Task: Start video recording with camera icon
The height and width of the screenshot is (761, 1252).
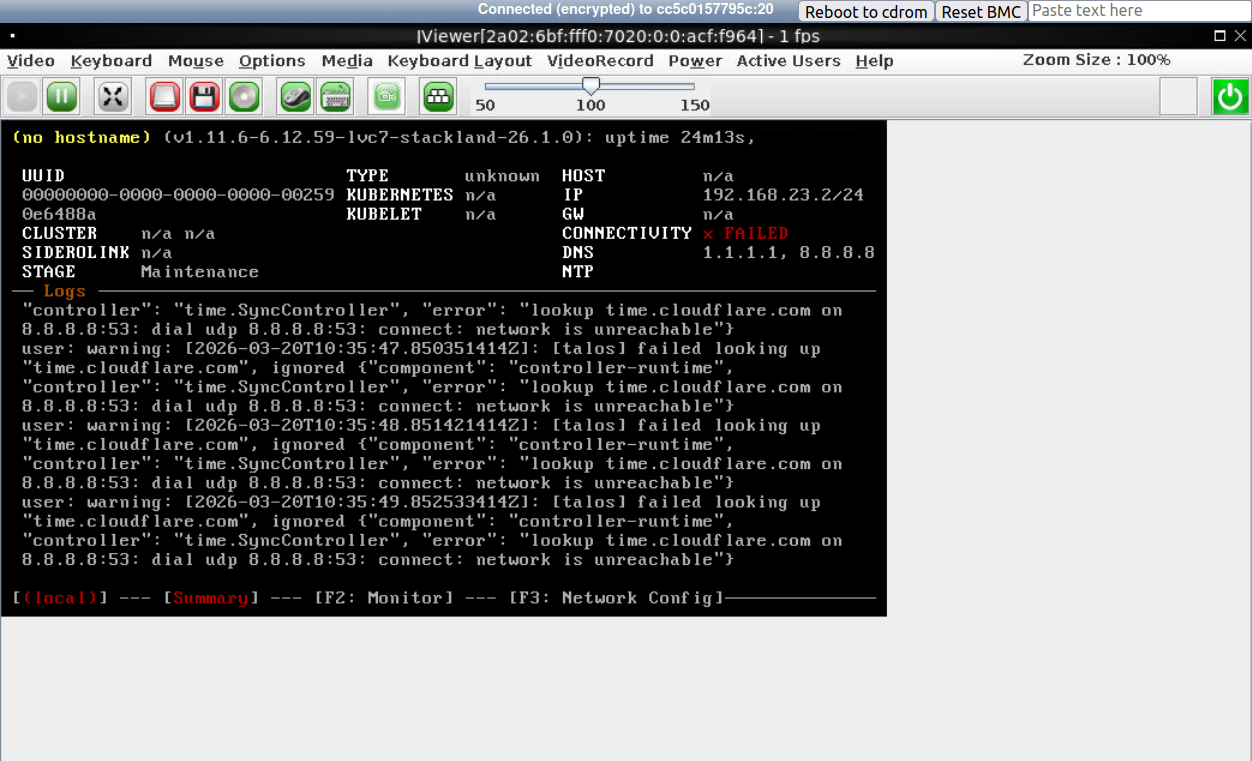Action: coord(386,96)
